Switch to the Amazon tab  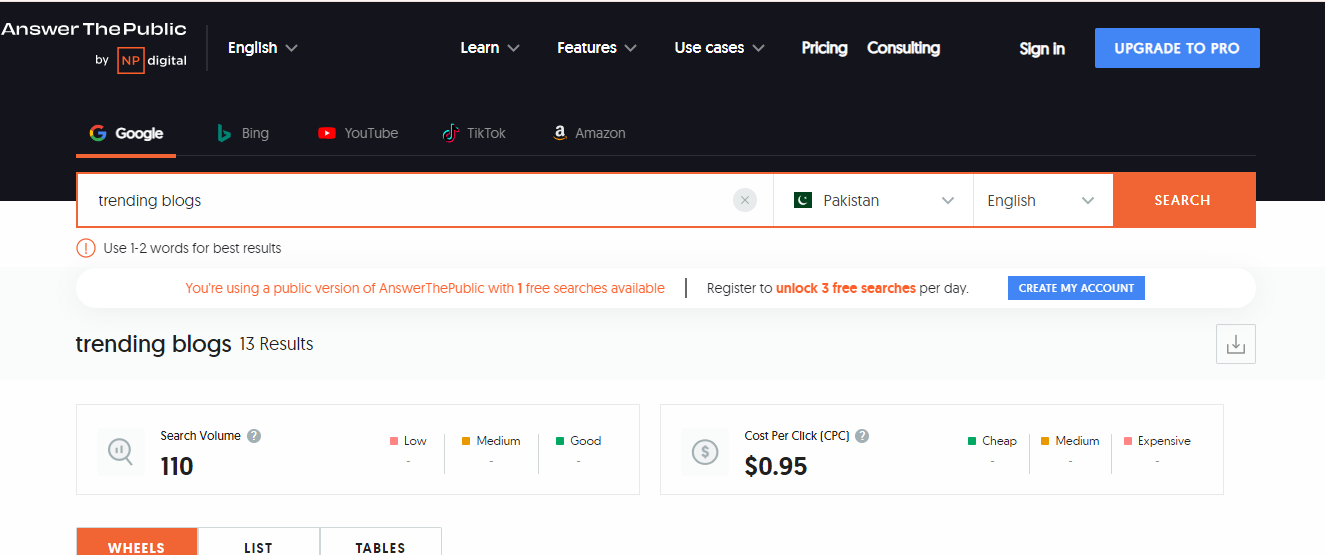(589, 133)
